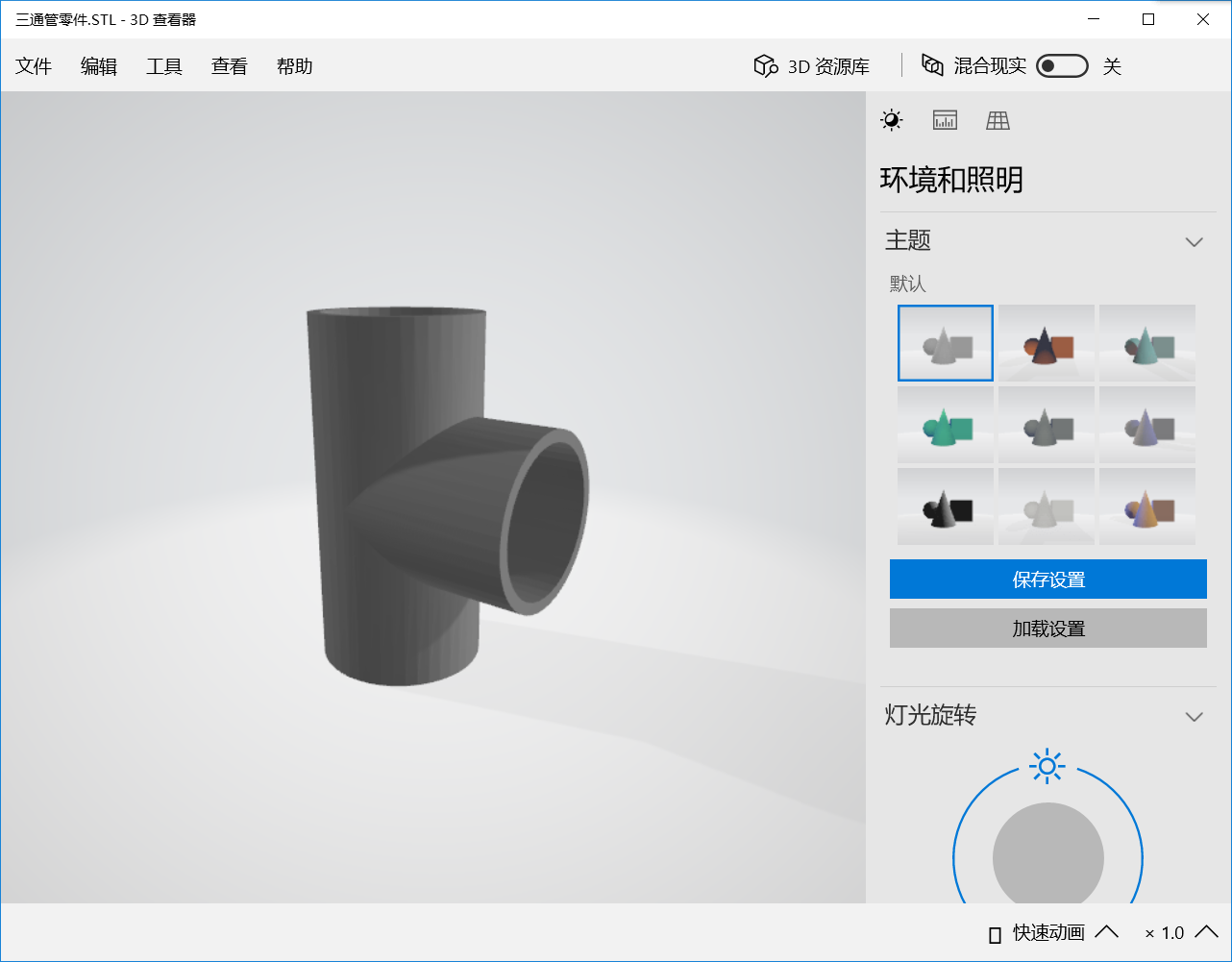Click the sun icon on the lighting rotation dial
Screen dimensions: 1232x962
(x=1046, y=766)
